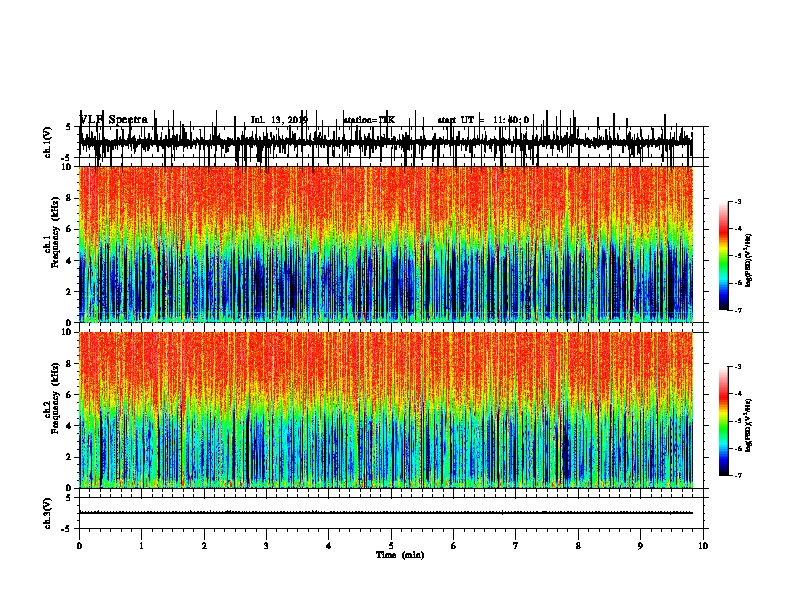Click the "-4" tick on ch.1 color bar
This screenshot has width=792, height=612.
[x=737, y=229]
